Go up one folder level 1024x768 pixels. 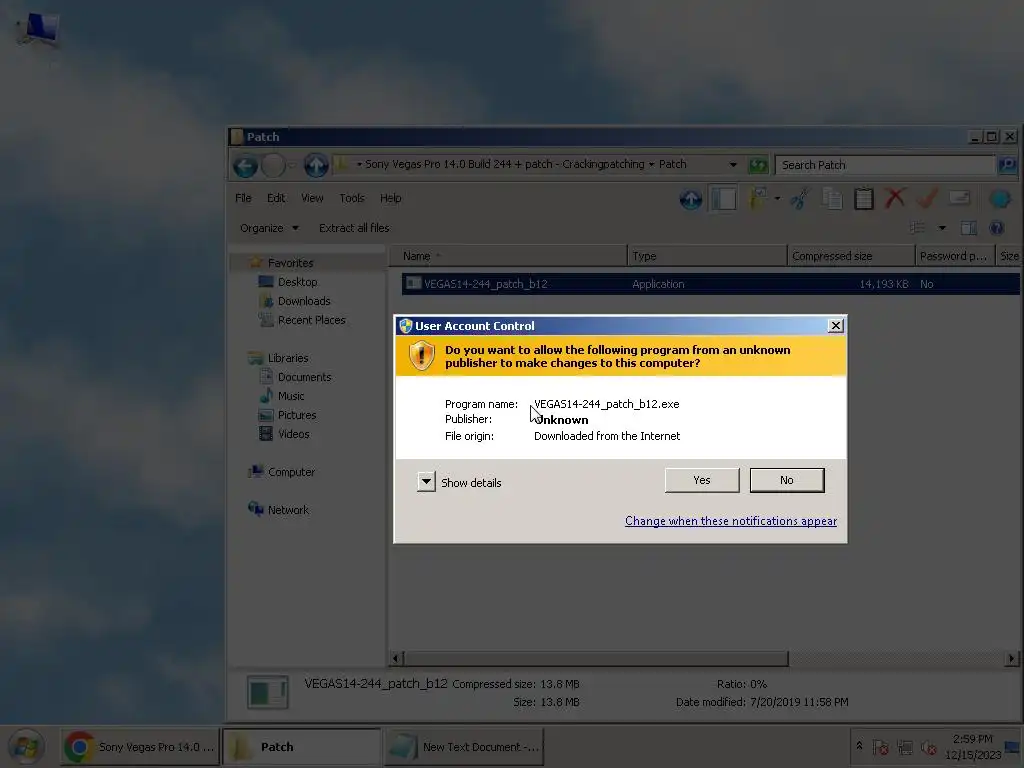(x=316, y=165)
